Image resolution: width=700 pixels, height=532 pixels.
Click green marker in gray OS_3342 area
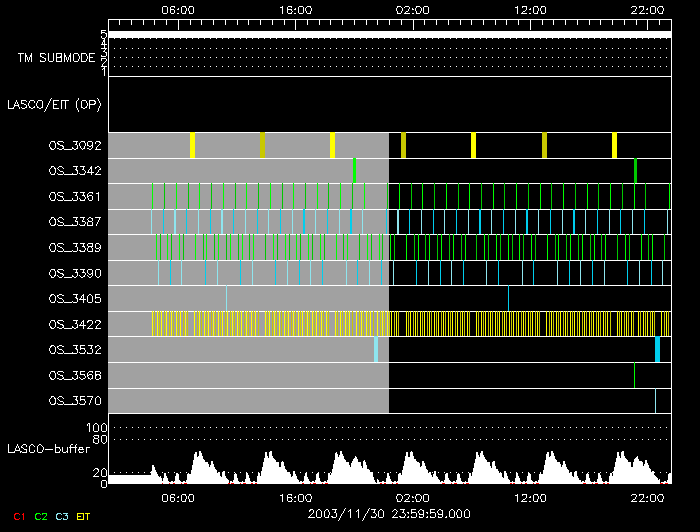point(354,171)
